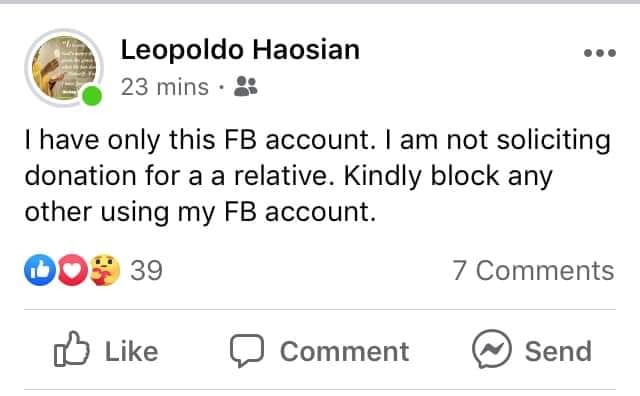Click the red heart reaction icon
Viewport: 640px width, 396px height.
[x=73, y=270]
